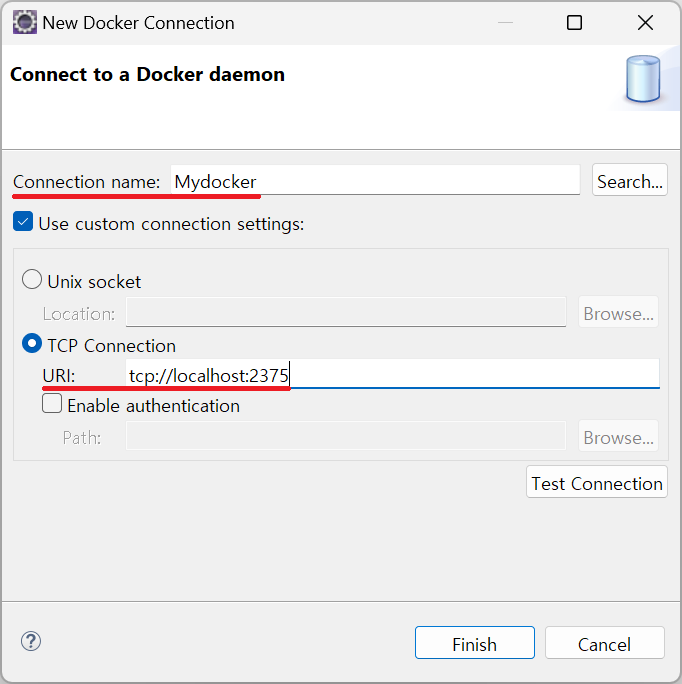Click into the Connection name field

[x=375, y=181]
